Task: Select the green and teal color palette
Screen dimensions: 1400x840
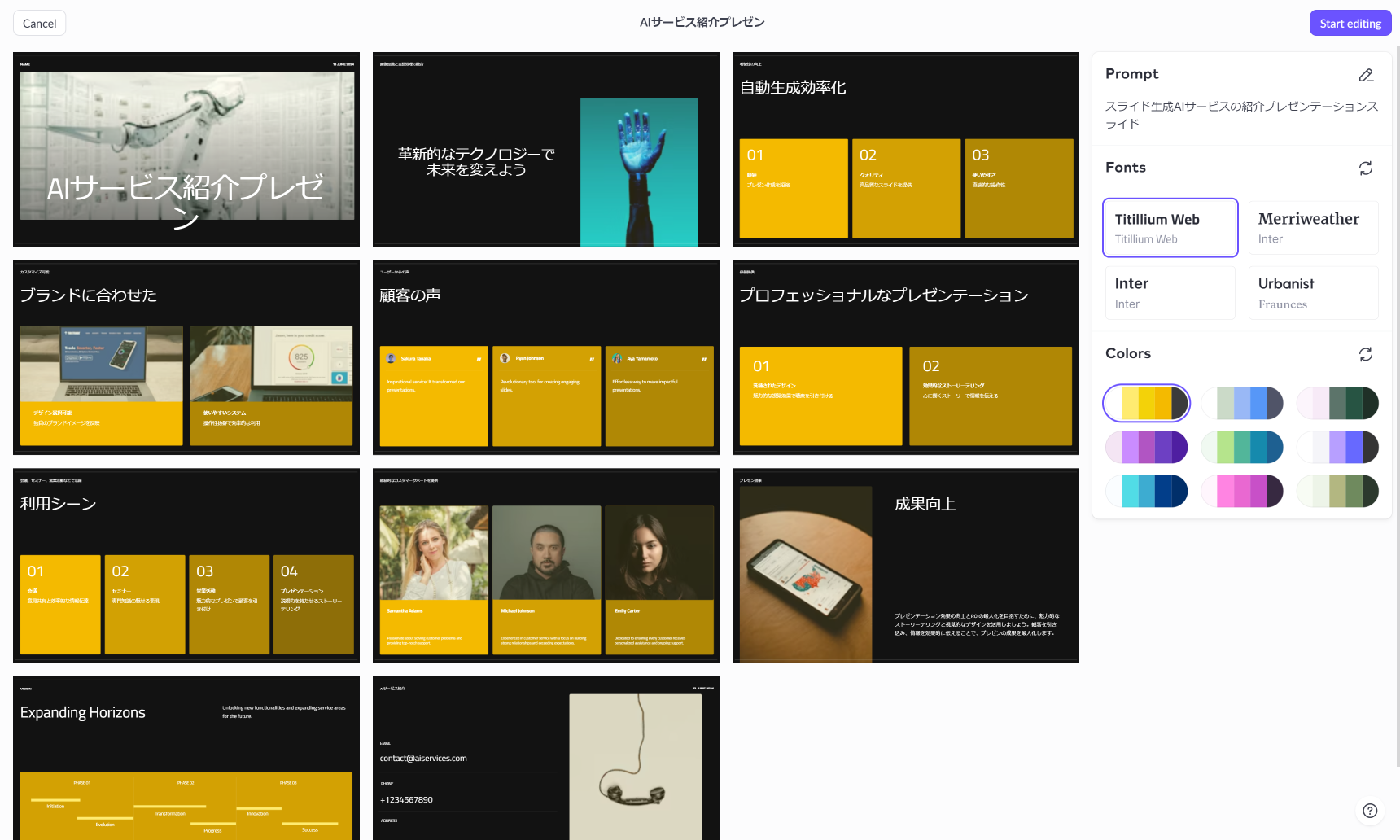Action: pyautogui.click(x=1242, y=447)
